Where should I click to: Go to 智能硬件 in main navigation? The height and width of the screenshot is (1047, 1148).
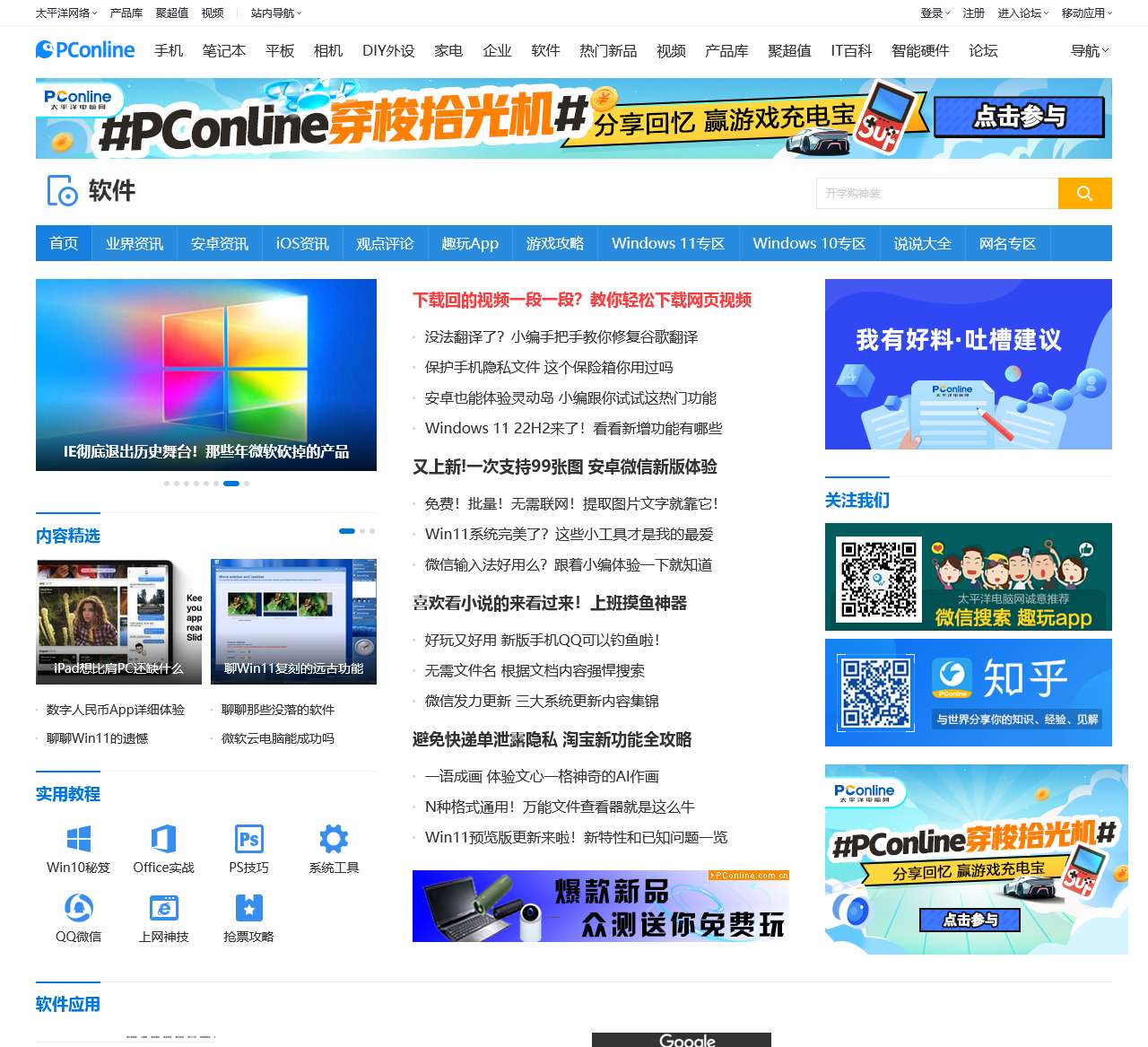(920, 50)
